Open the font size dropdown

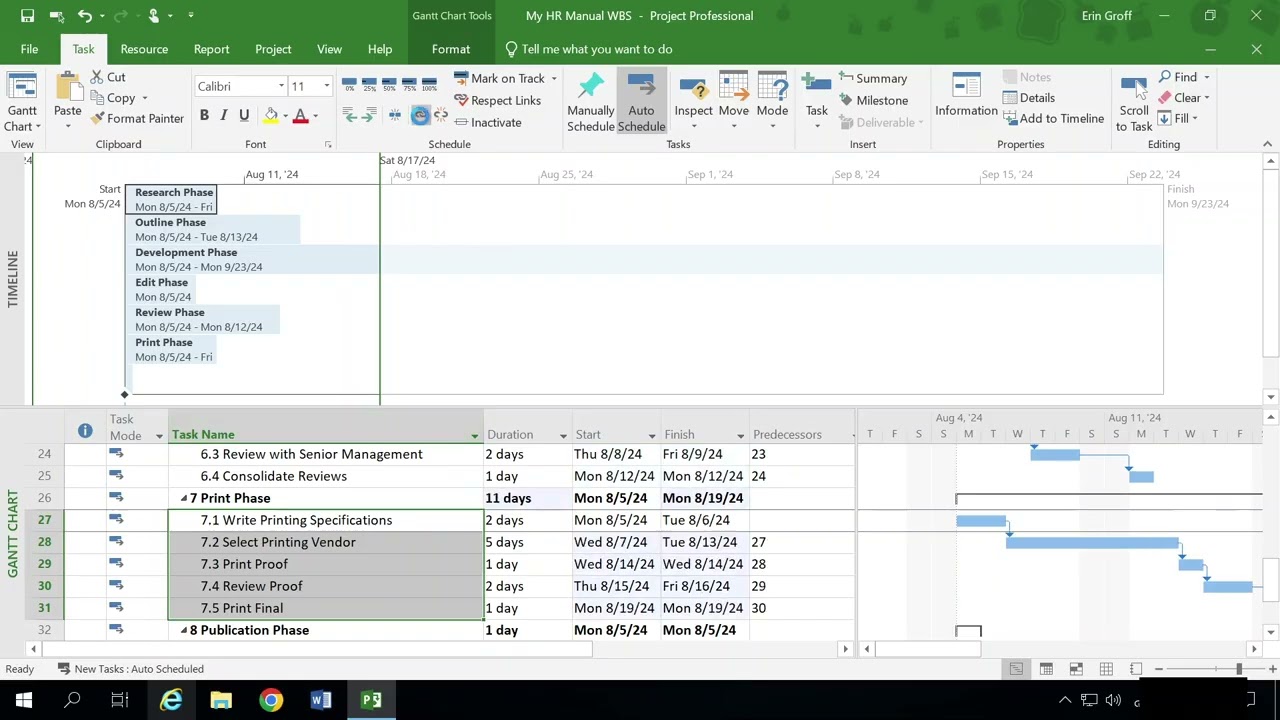[x=326, y=86]
